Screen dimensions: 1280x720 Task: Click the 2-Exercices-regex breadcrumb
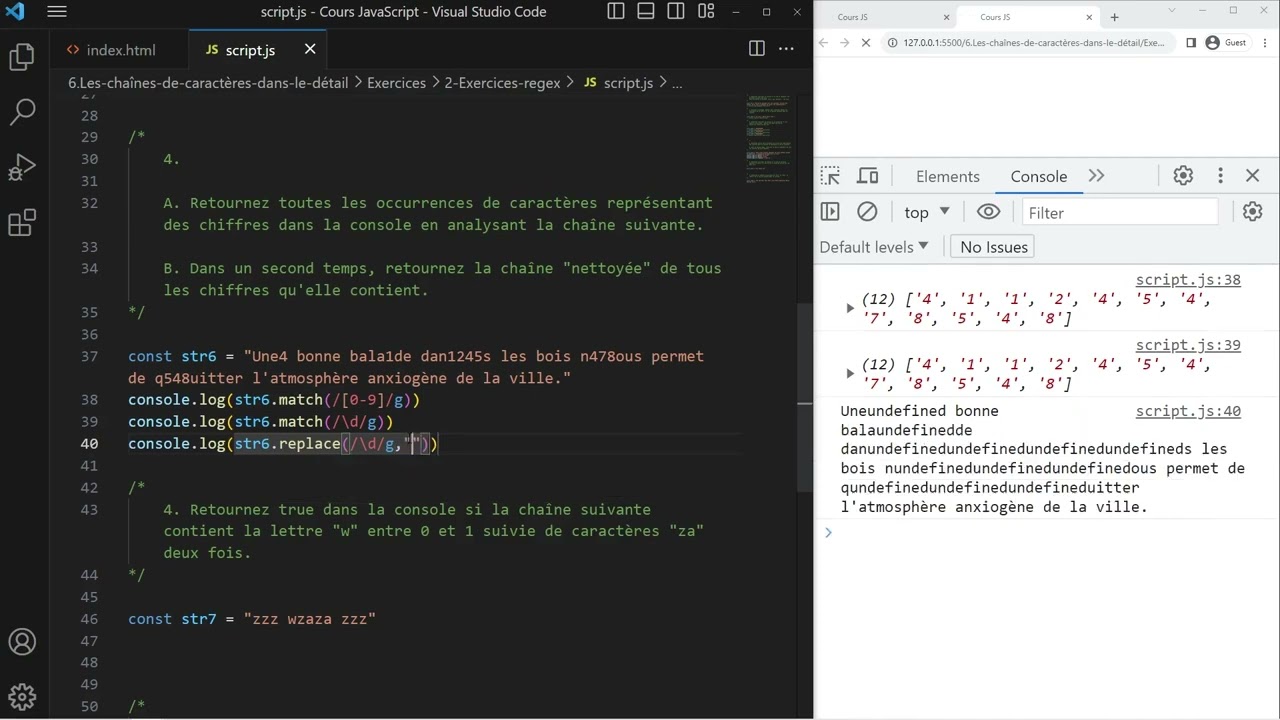pyautogui.click(x=503, y=83)
